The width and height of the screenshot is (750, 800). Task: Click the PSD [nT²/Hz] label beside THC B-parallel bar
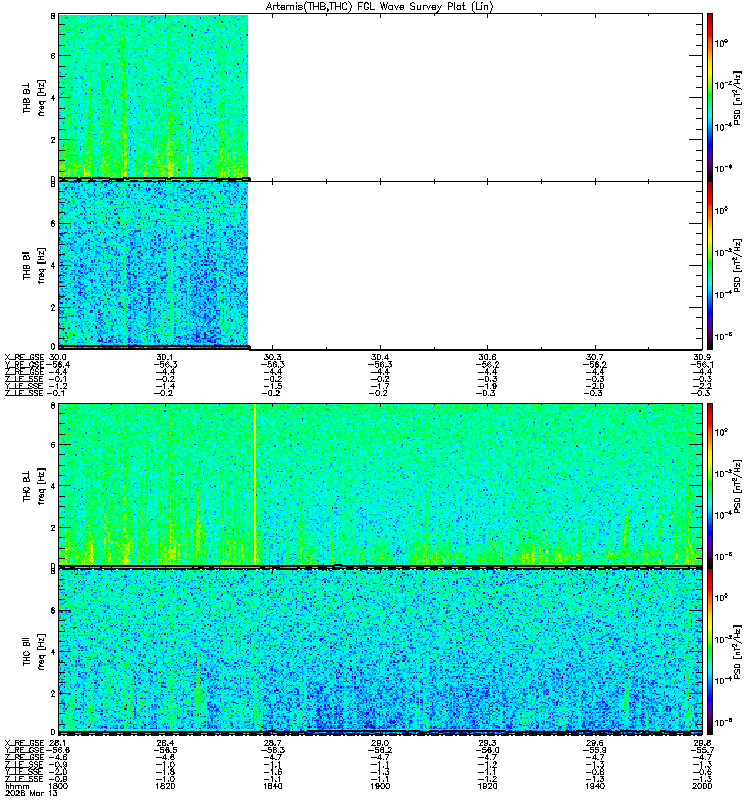tap(737, 651)
